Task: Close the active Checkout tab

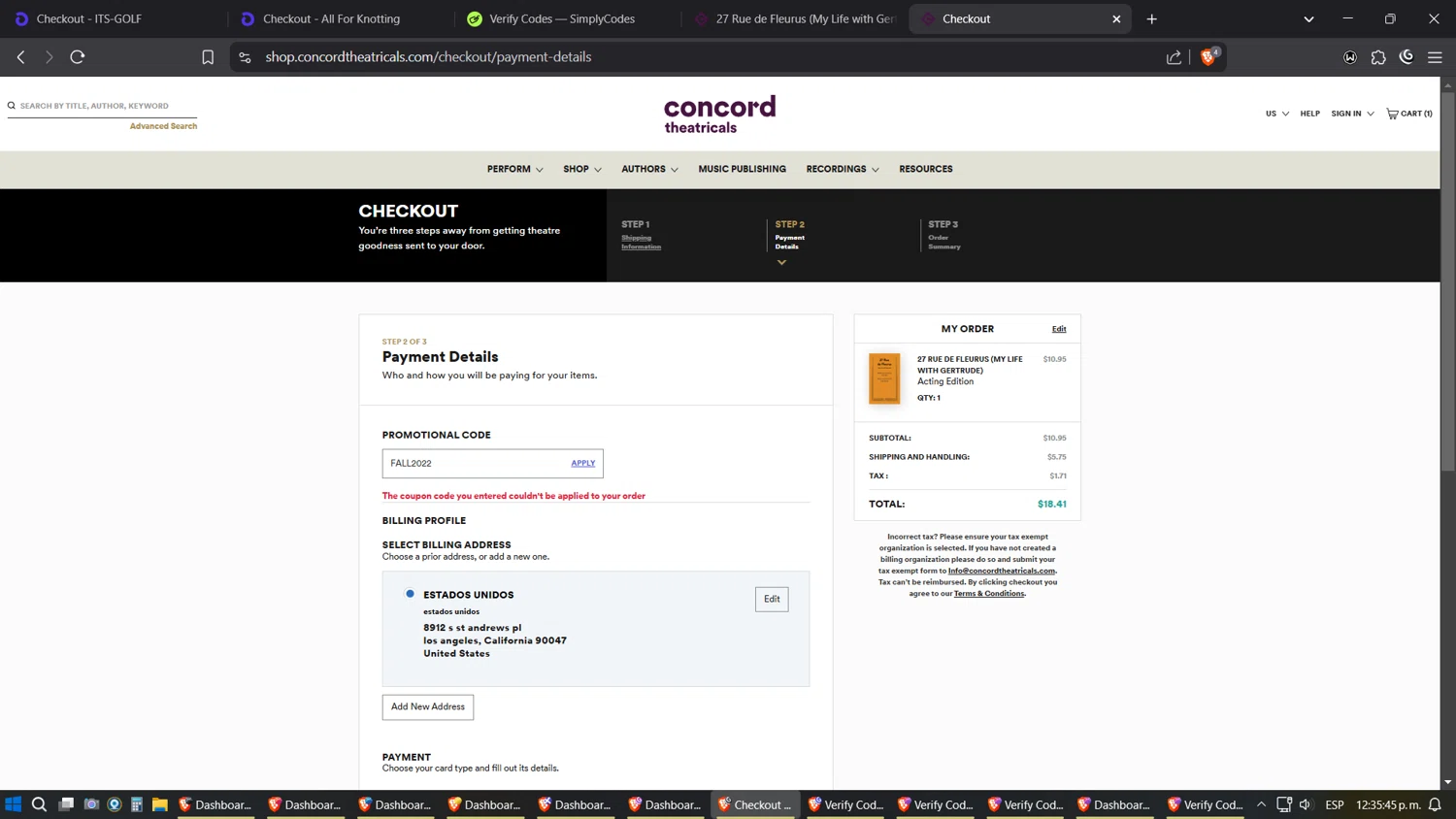Action: pyautogui.click(x=1116, y=18)
